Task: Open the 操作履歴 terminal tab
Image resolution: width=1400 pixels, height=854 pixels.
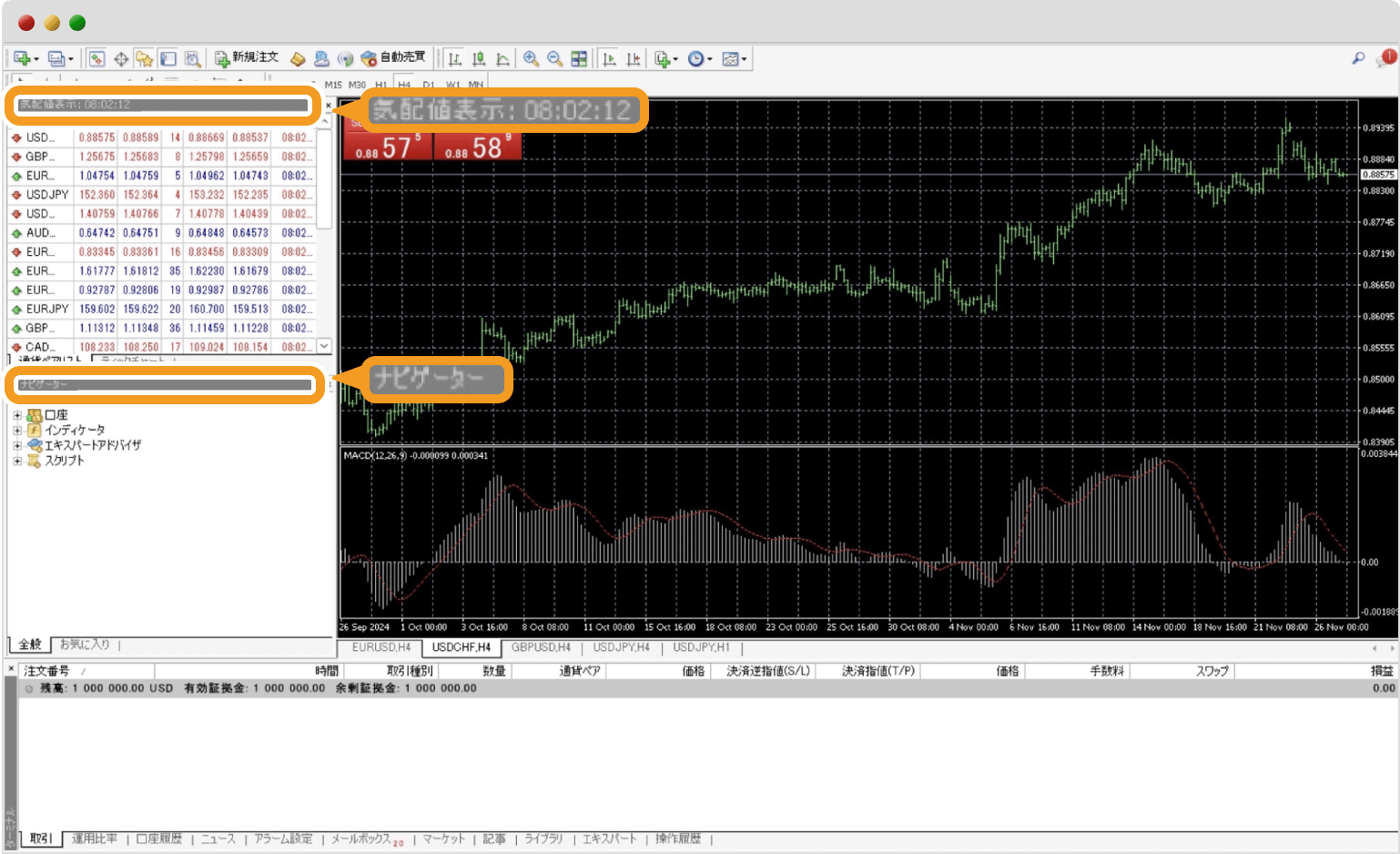Action: [x=678, y=839]
